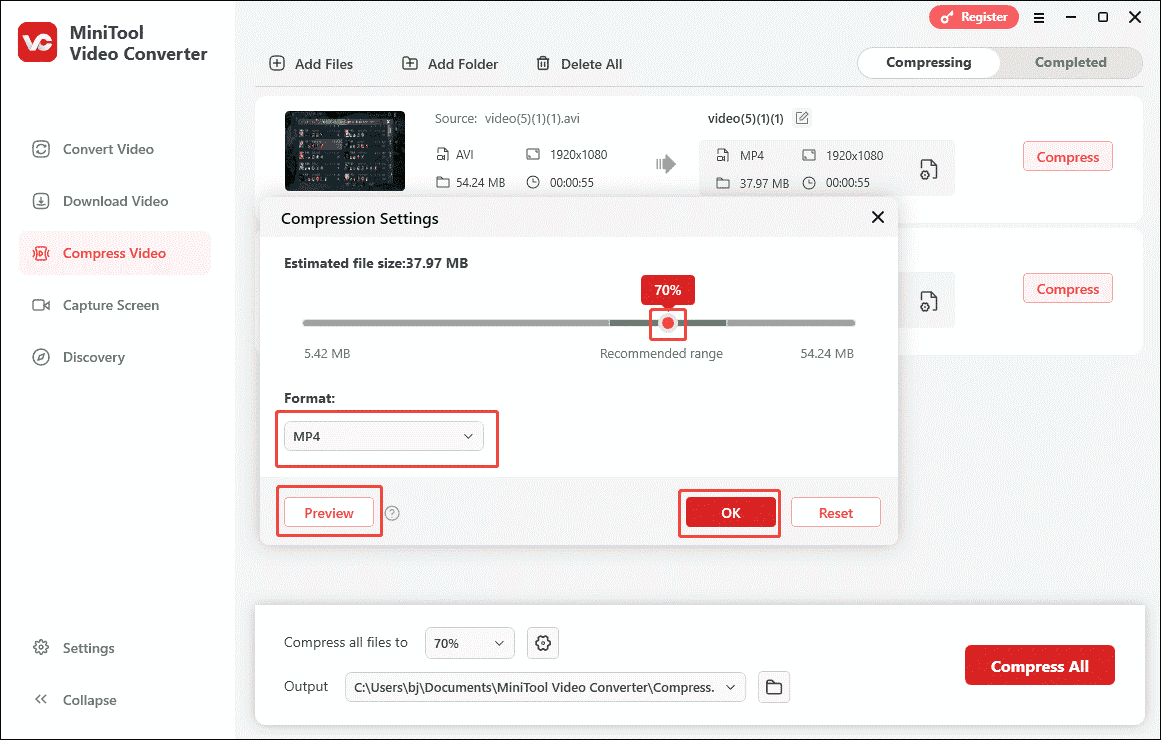The width and height of the screenshot is (1161, 740).
Task: Open the Compress all files to 70% dropdown
Action: 469,643
